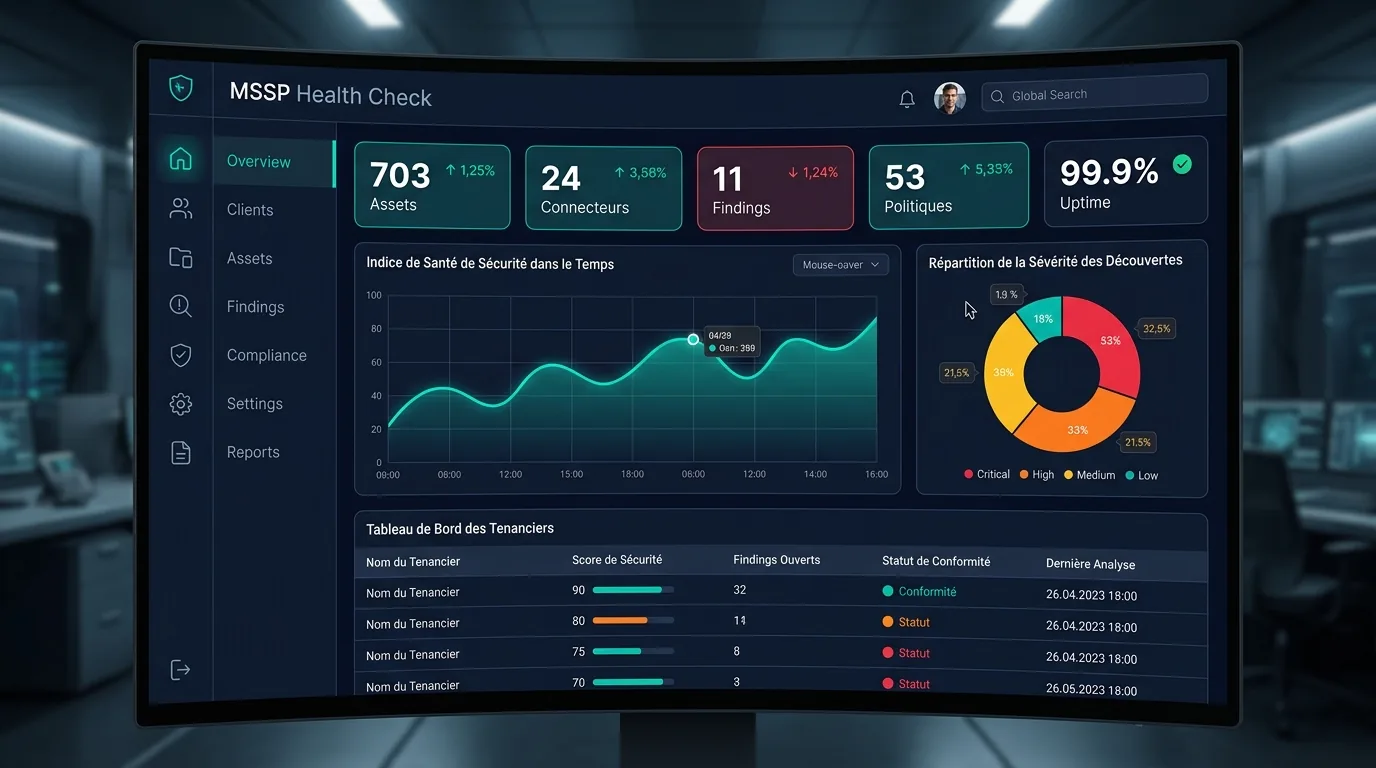Open the notifications bell

tap(907, 99)
